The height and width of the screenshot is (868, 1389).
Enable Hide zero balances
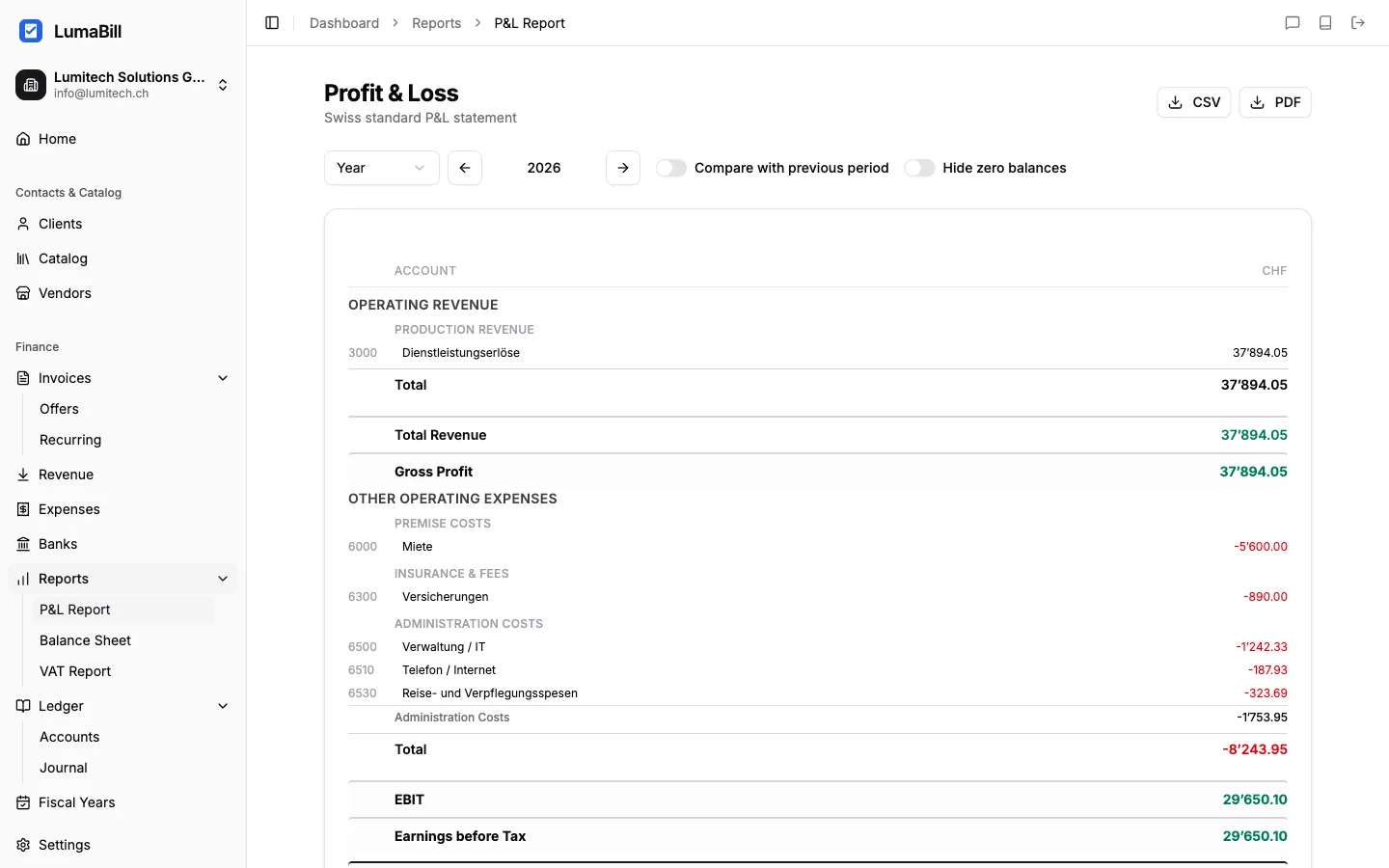click(x=919, y=167)
